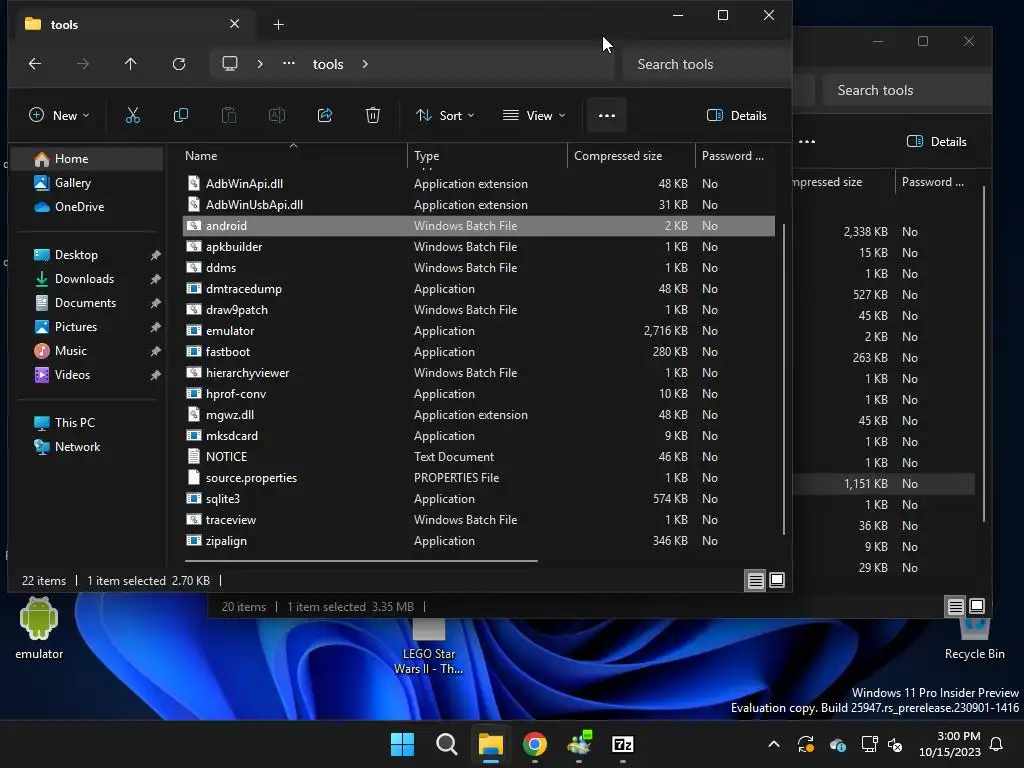This screenshot has width=1024, height=768.
Task: Open OneDrive in navigation pane
Action: [x=79, y=207]
